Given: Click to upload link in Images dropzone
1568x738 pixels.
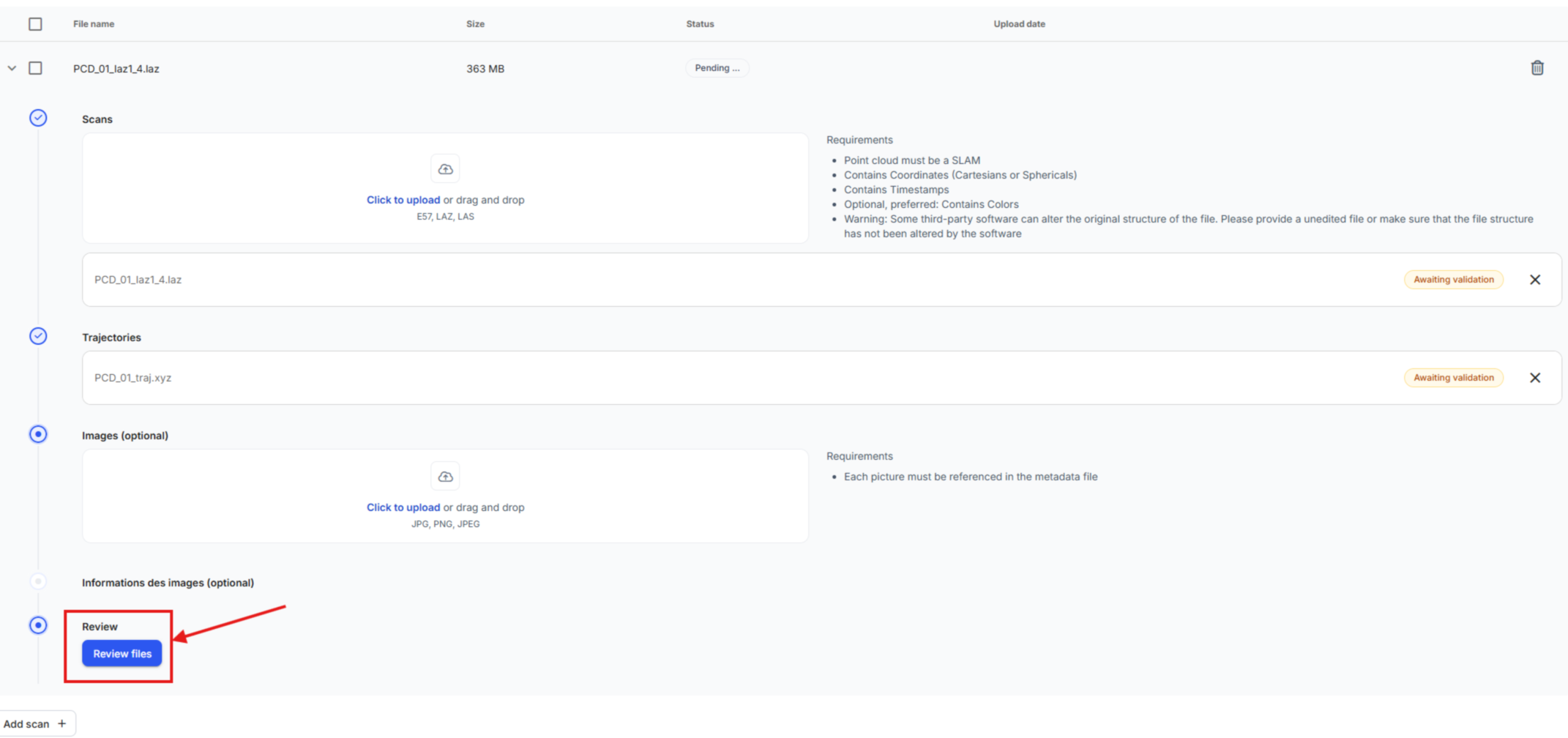Looking at the screenshot, I should coord(403,507).
